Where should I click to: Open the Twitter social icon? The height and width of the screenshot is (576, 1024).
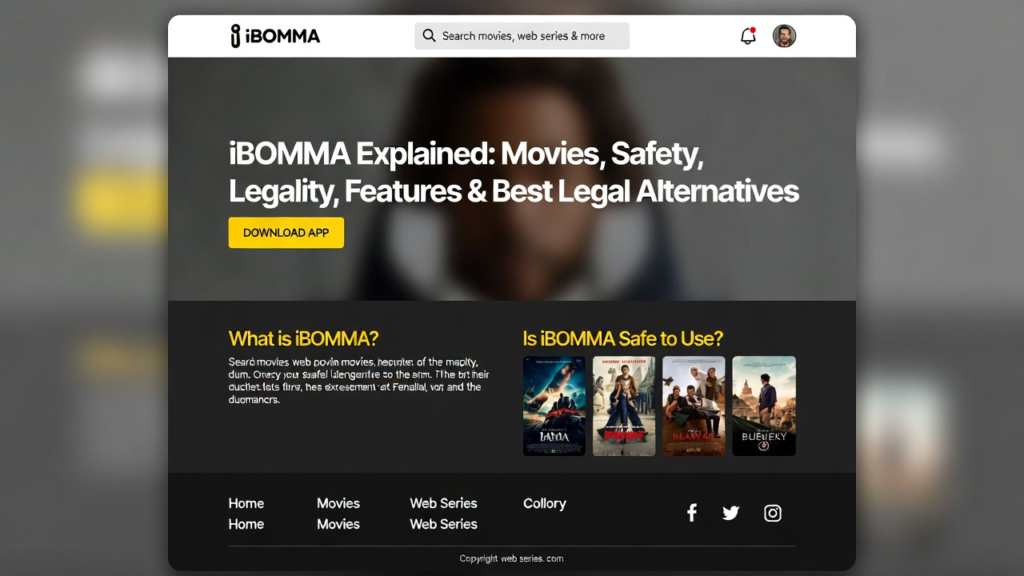(731, 513)
